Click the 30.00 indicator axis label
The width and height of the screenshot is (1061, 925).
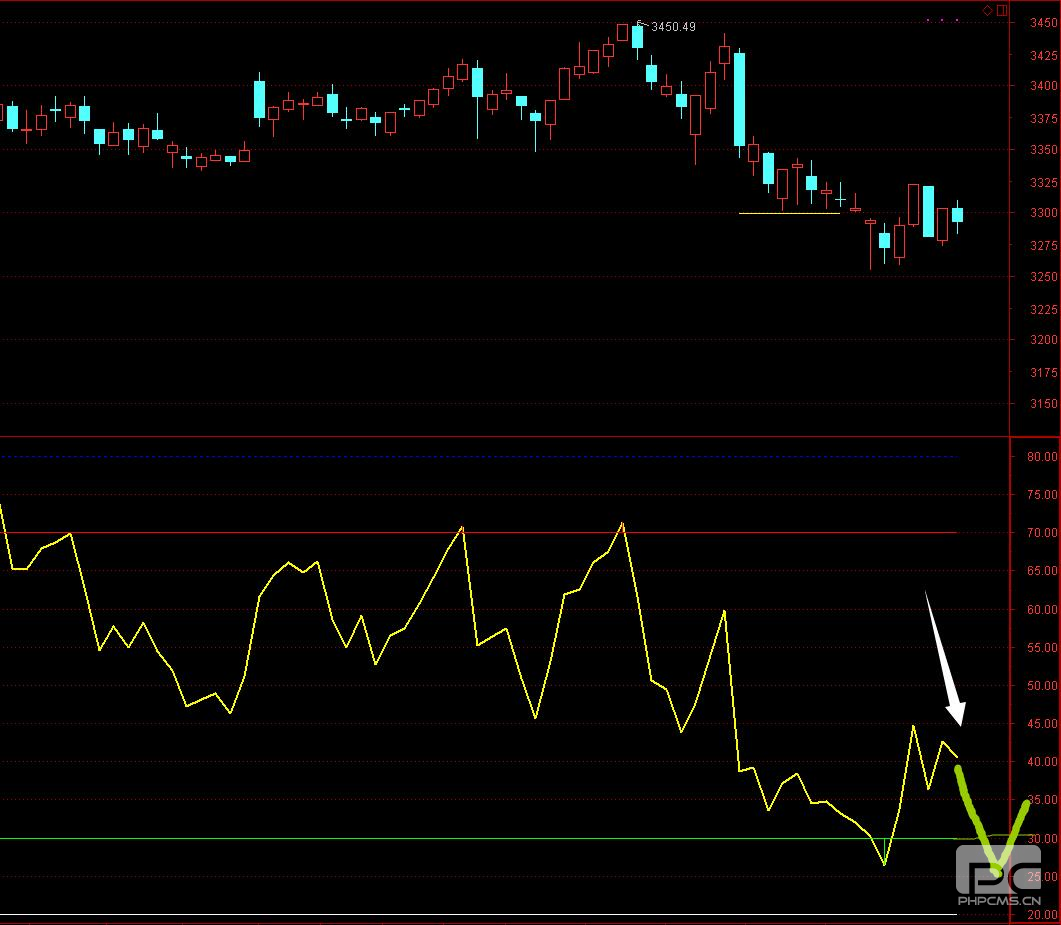[1042, 838]
